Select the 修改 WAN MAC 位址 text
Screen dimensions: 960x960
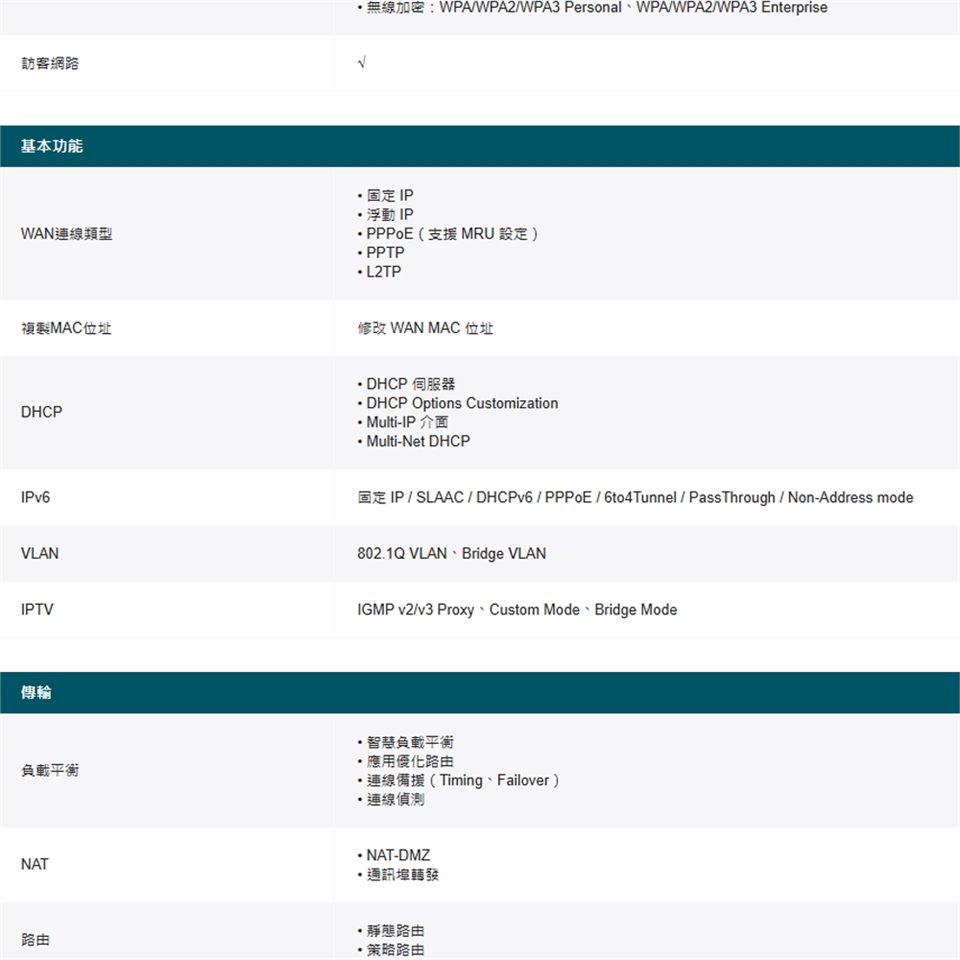425,328
